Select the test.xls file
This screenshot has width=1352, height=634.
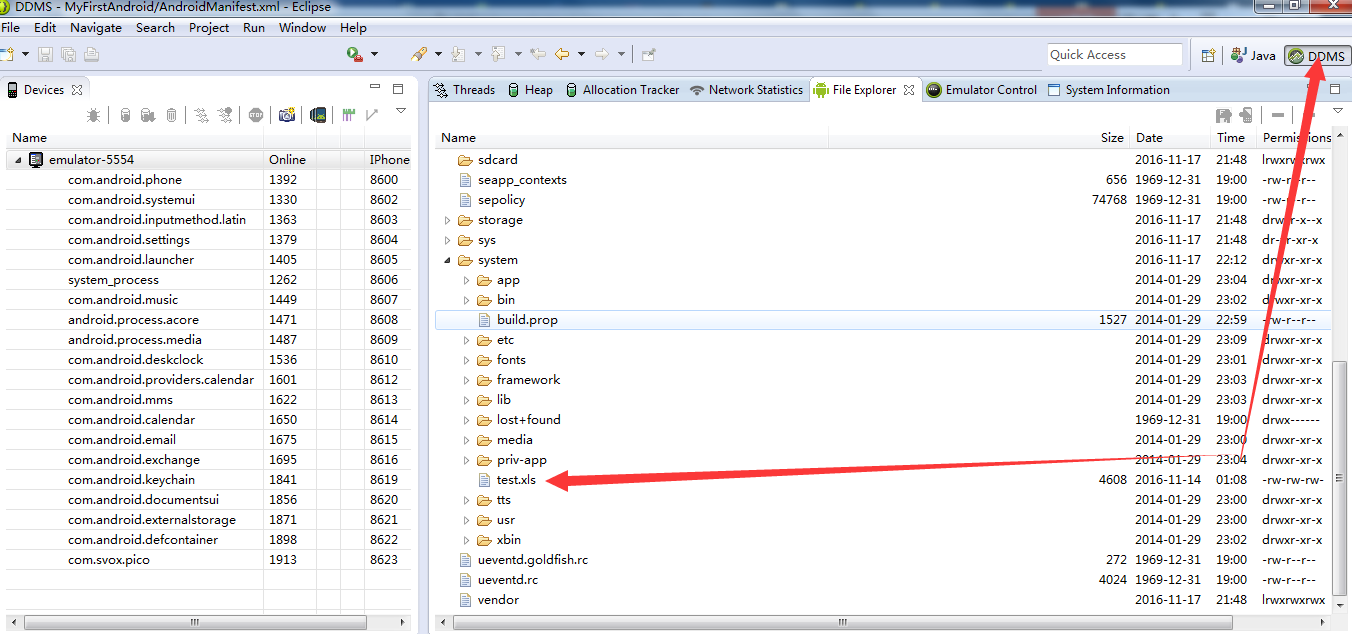click(x=516, y=480)
